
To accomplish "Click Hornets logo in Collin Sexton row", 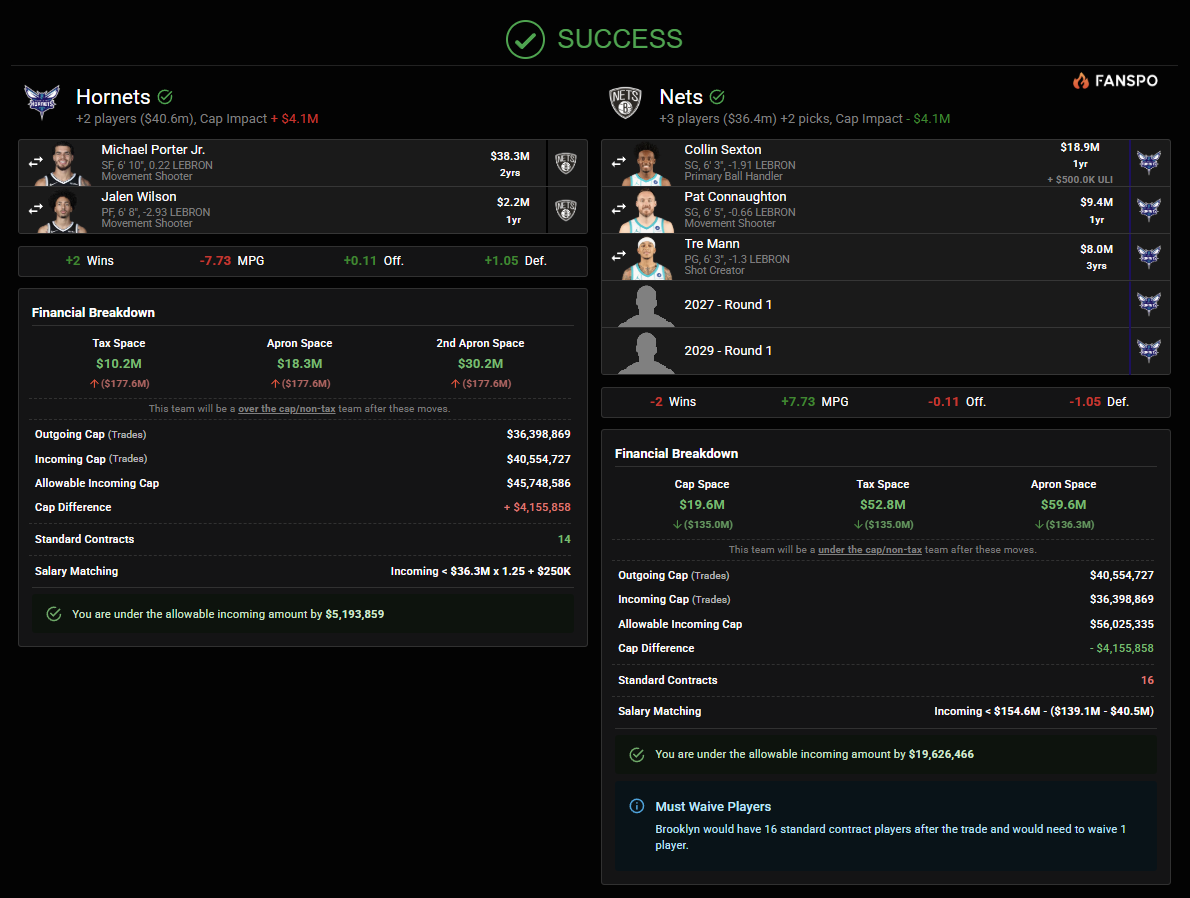I will coord(1149,162).
